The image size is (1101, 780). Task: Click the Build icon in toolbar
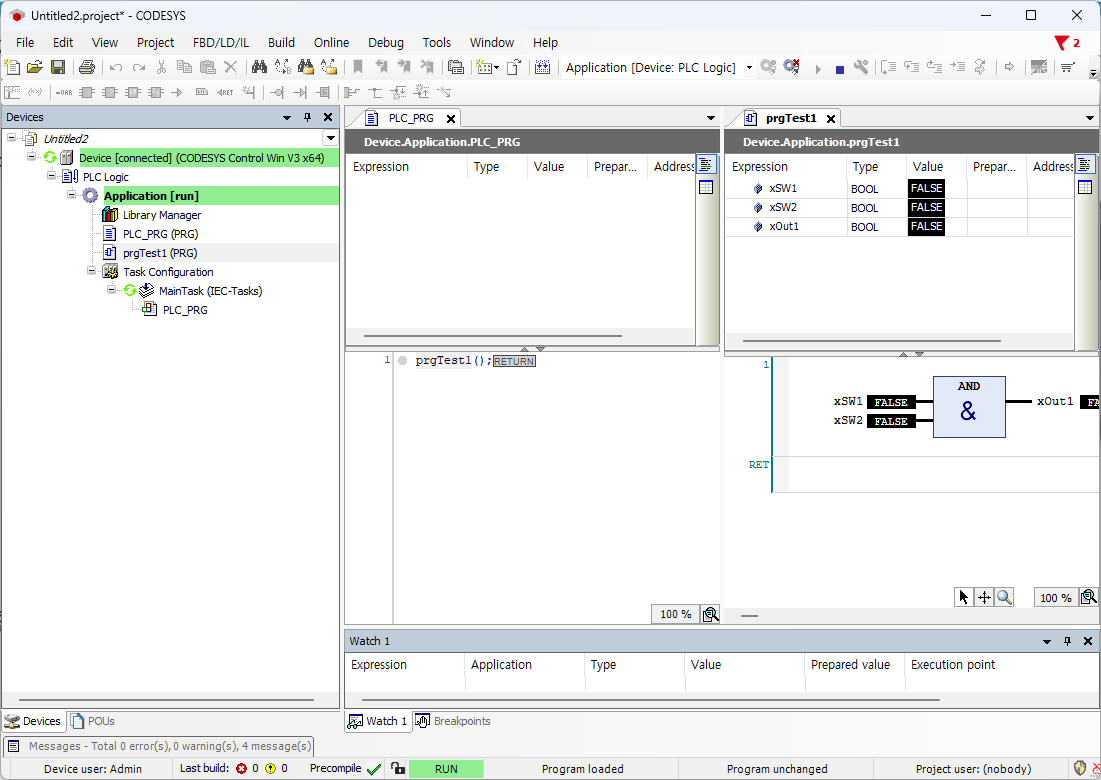tap(542, 67)
